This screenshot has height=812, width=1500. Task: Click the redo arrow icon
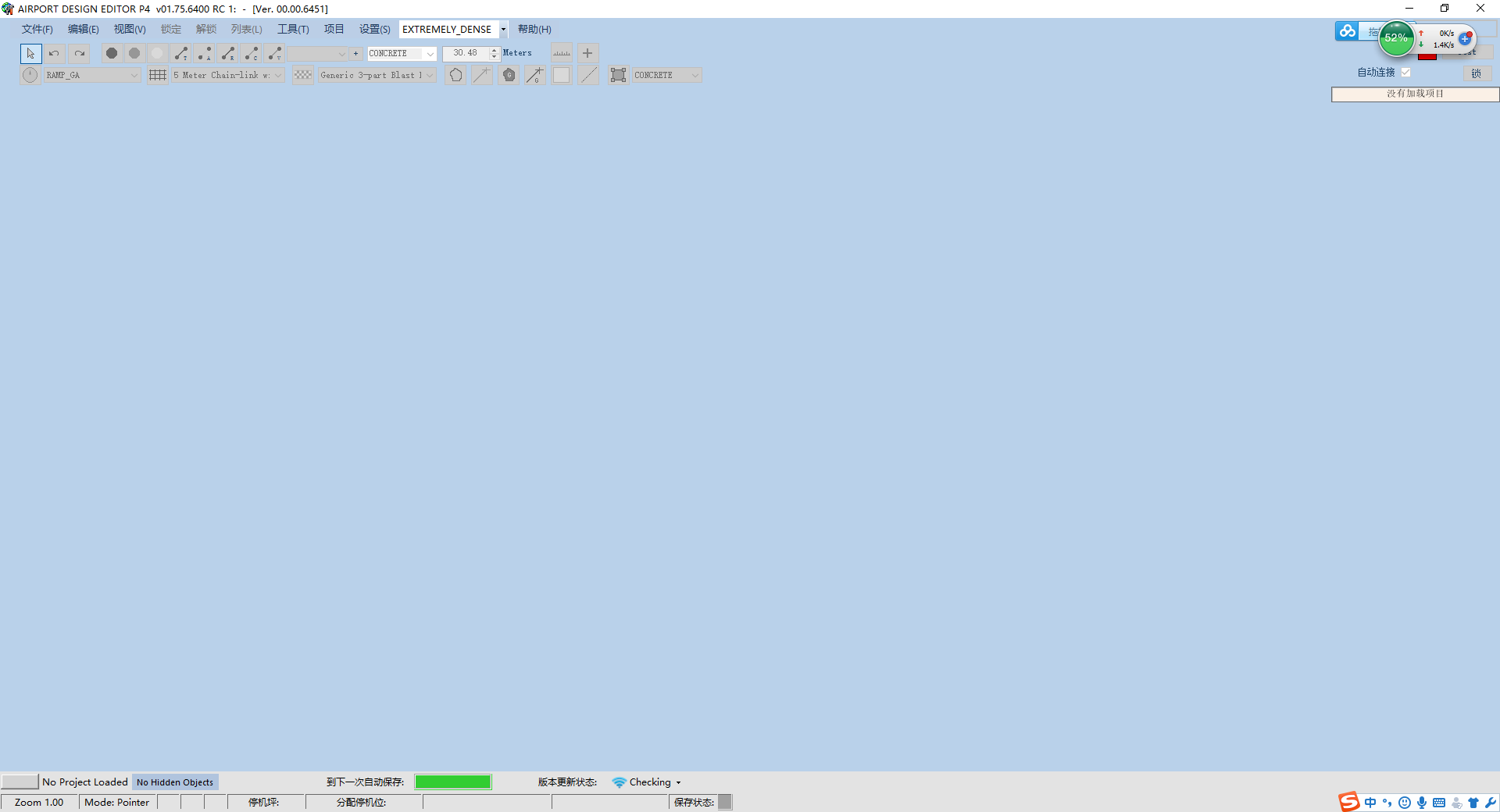pyautogui.click(x=78, y=53)
